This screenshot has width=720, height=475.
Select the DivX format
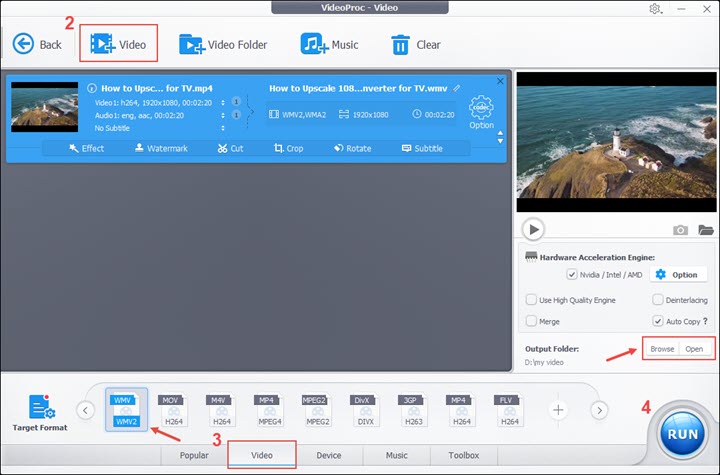tap(366, 410)
